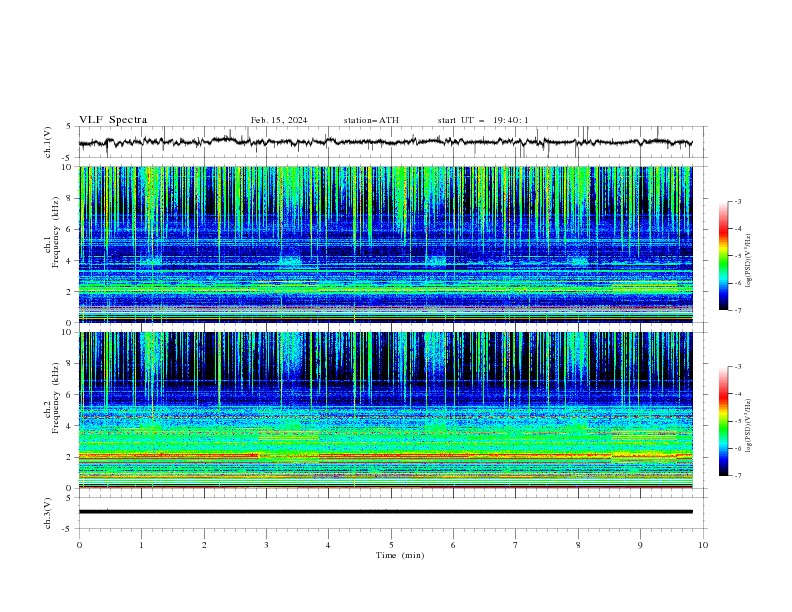Click inside the ch.2 spectrogram panel
The width and height of the screenshot is (792, 612).
[x=385, y=410]
